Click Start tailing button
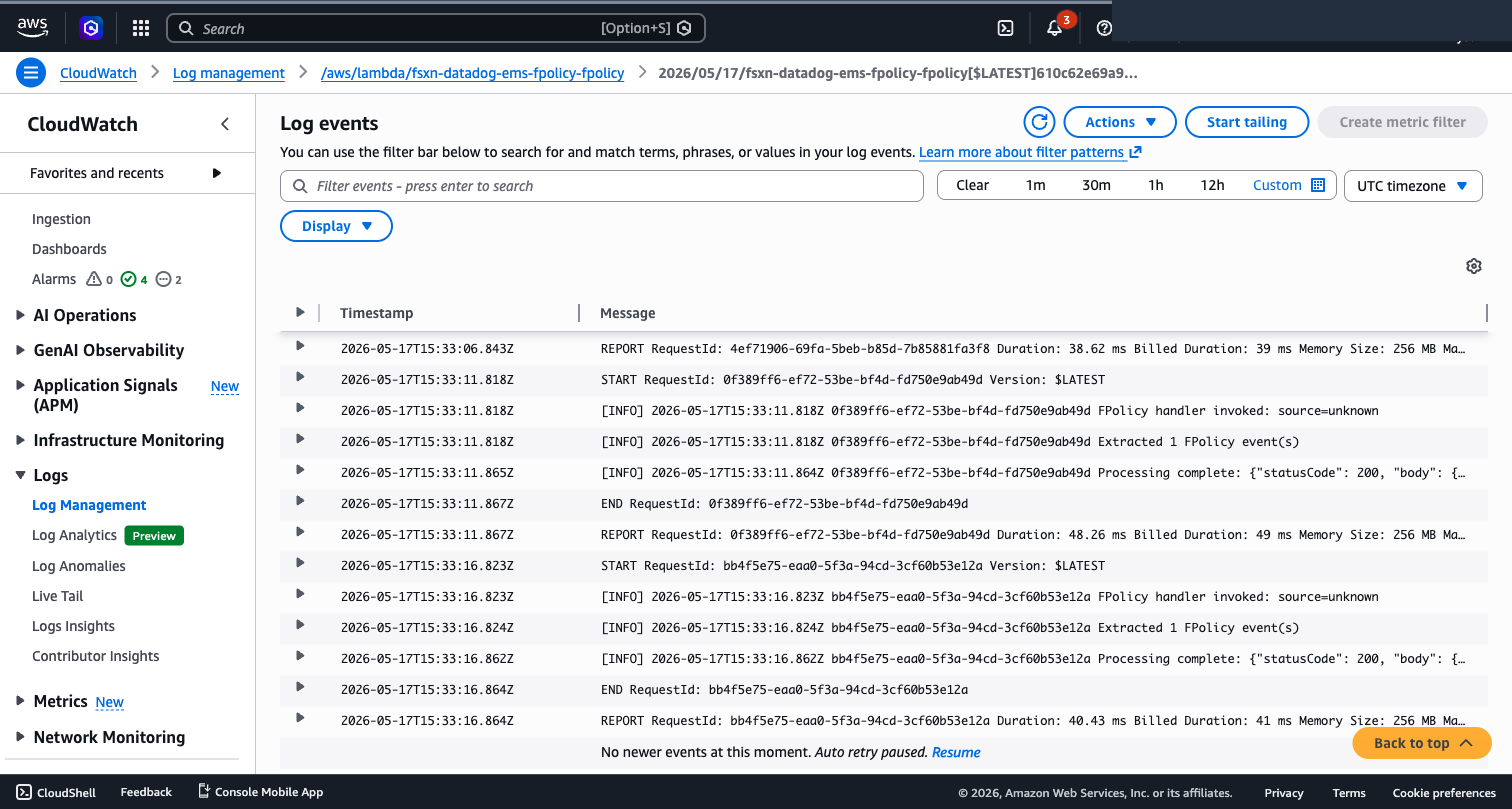The height and width of the screenshot is (809, 1512). pos(1247,122)
